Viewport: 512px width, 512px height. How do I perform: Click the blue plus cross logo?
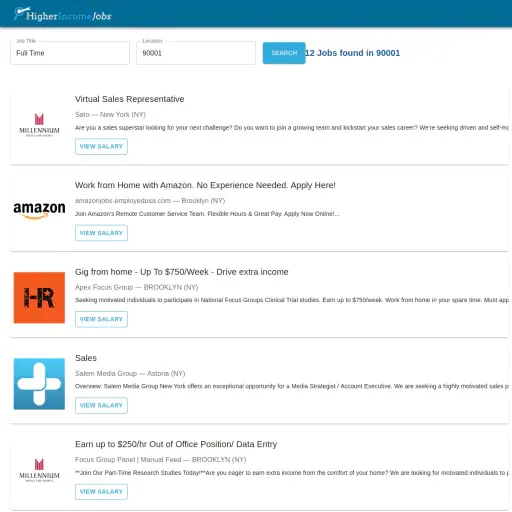[39, 384]
